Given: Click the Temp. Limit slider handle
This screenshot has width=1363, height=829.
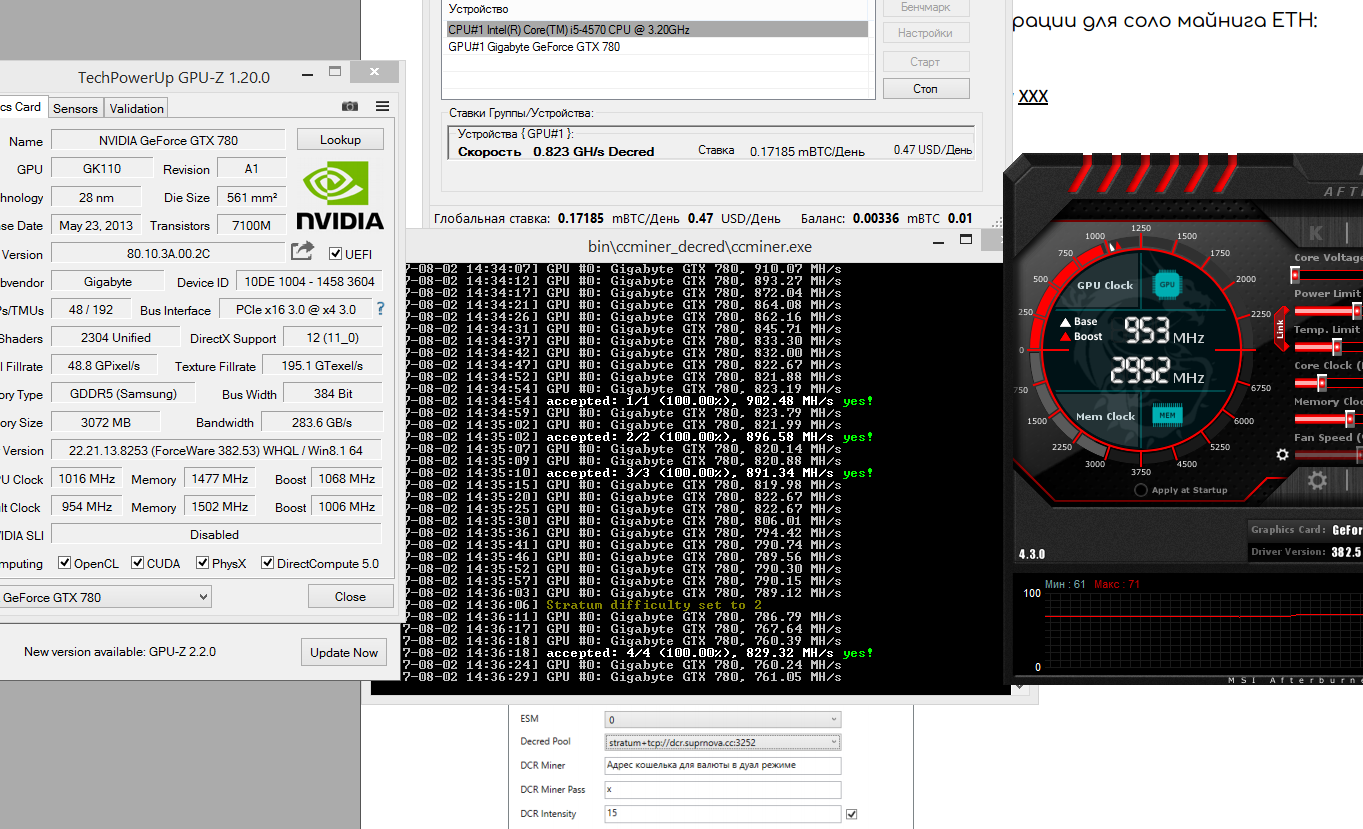Looking at the screenshot, I should coord(1336,347).
